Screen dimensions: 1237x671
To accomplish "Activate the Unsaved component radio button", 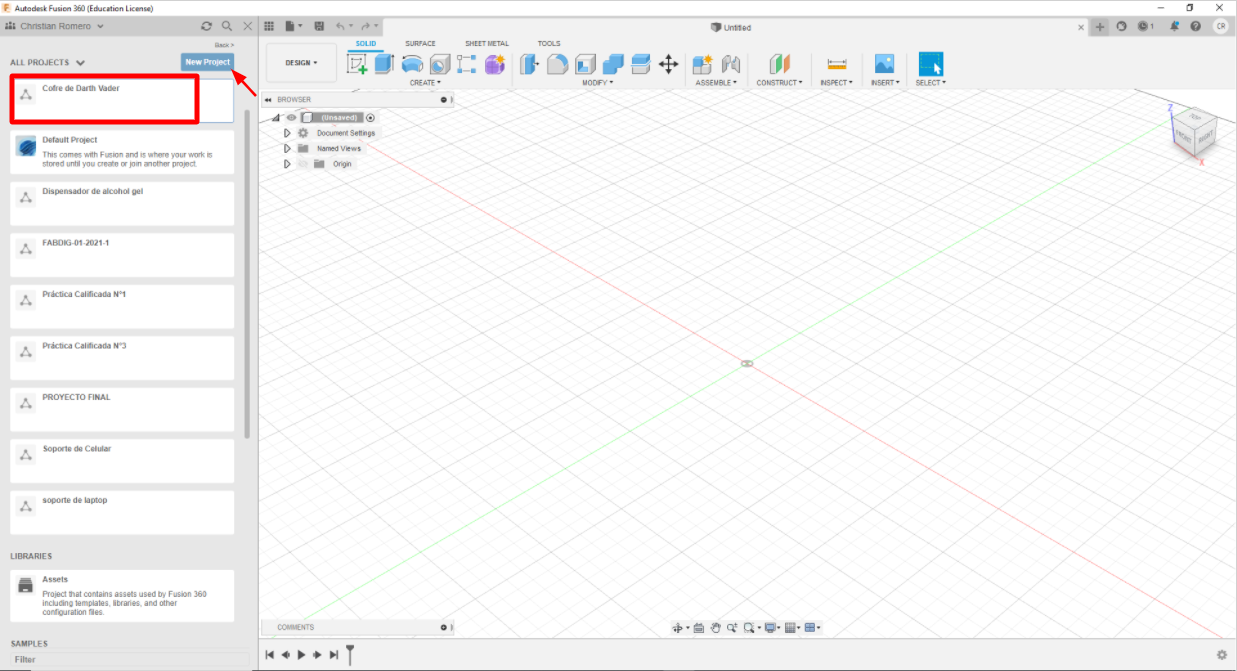I will tap(370, 117).
